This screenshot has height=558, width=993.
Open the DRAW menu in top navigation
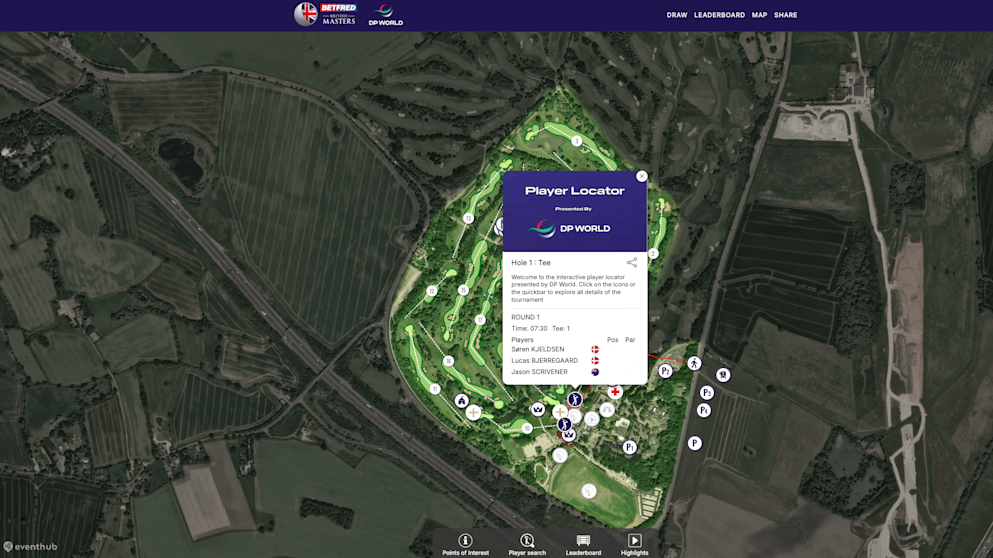click(x=677, y=15)
